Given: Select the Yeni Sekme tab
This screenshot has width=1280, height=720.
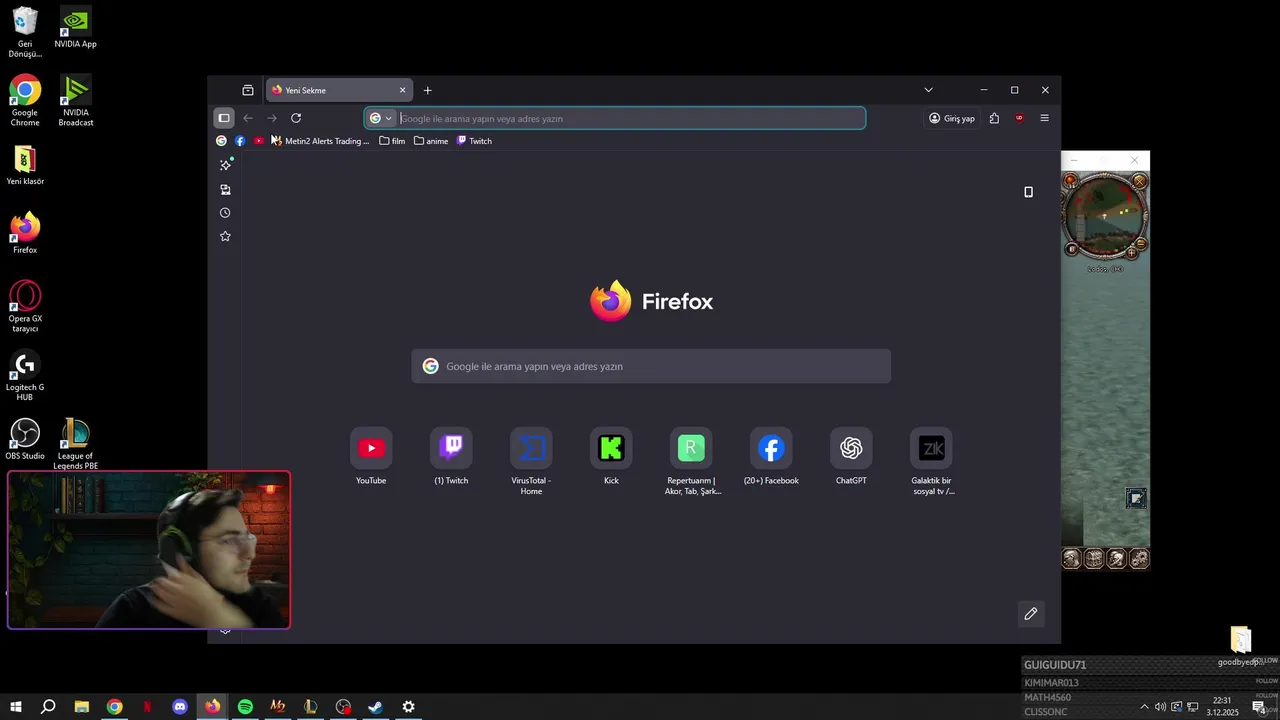Looking at the screenshot, I should (x=340, y=90).
